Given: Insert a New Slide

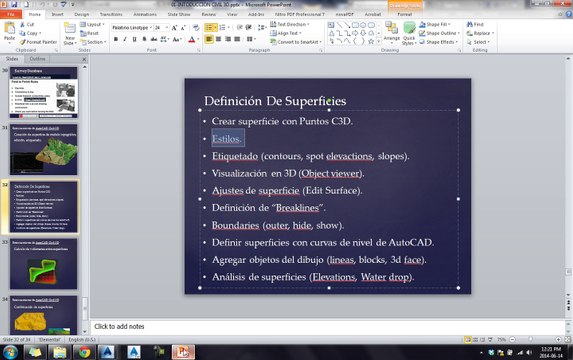Looking at the screenshot, I should click(x=69, y=33).
